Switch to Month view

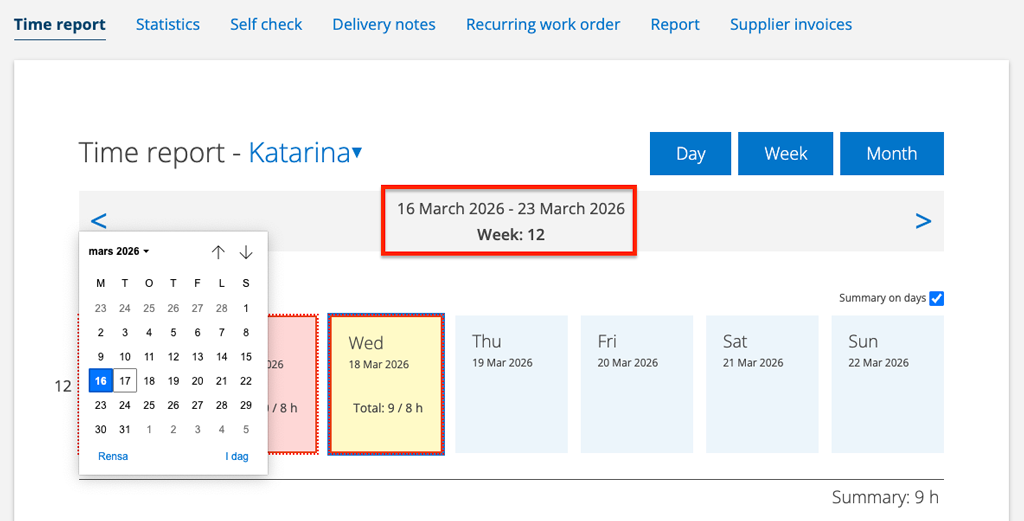pyautogui.click(x=891, y=154)
